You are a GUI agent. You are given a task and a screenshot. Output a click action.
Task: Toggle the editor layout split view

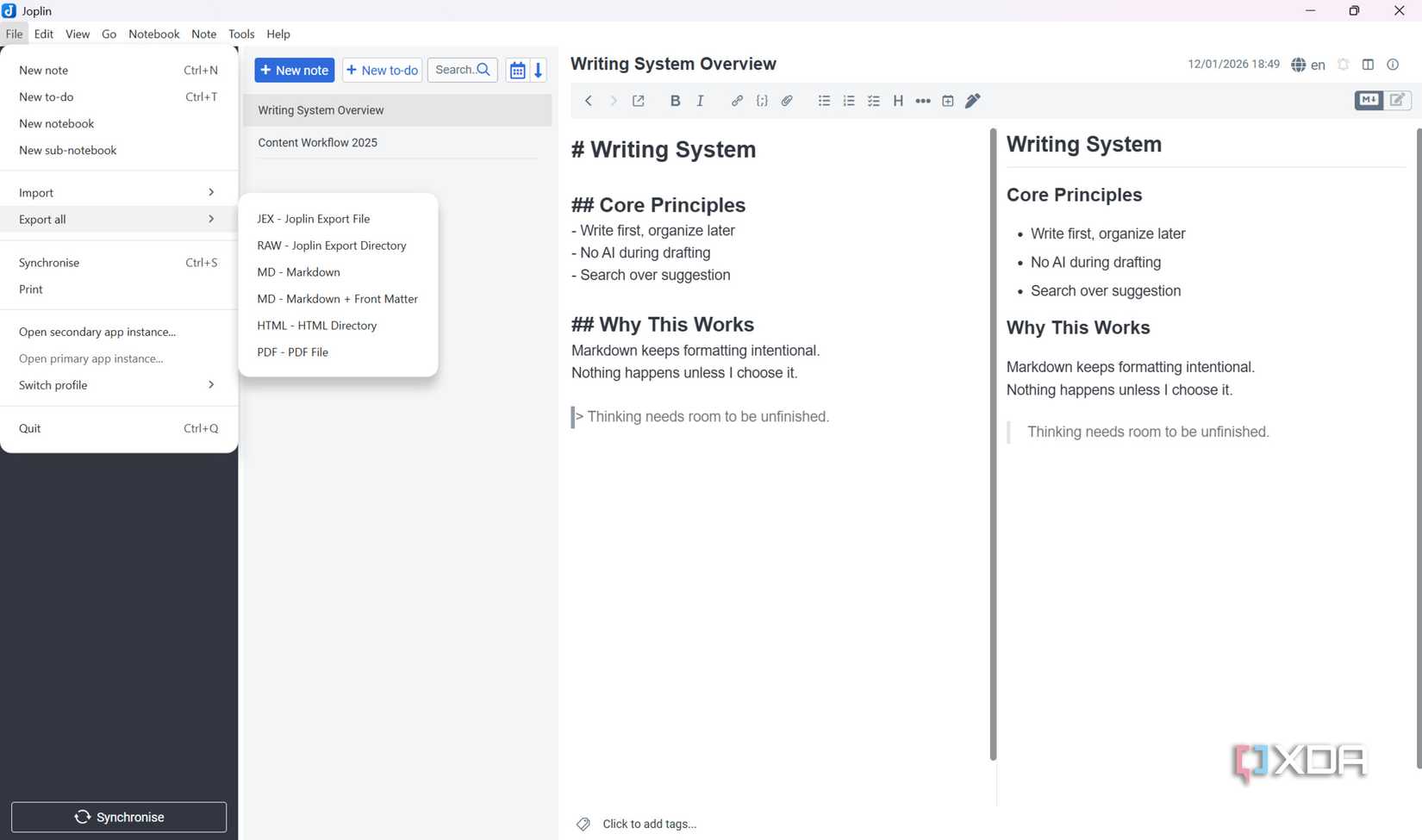1368,65
